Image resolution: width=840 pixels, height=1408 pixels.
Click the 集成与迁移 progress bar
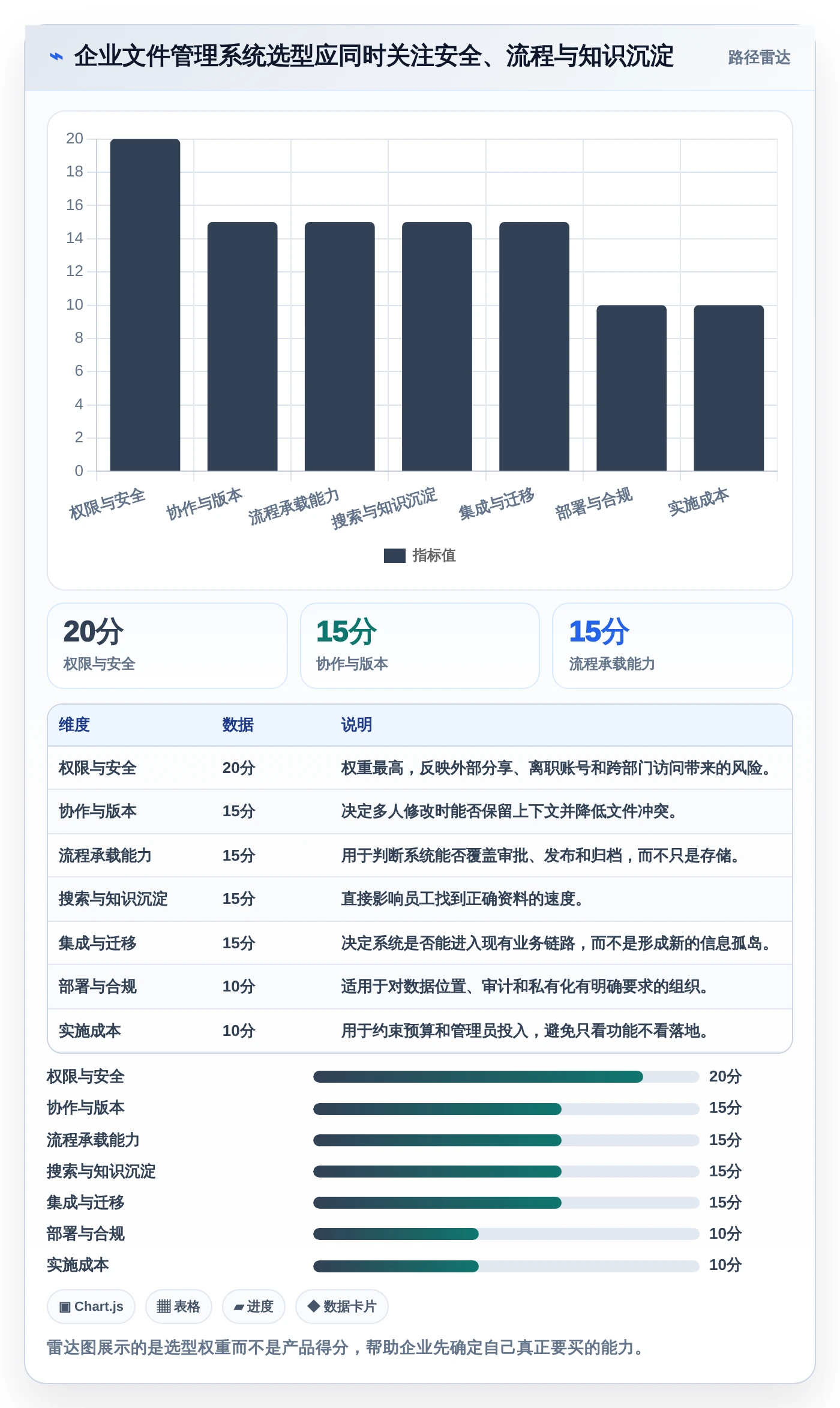coord(506,1202)
